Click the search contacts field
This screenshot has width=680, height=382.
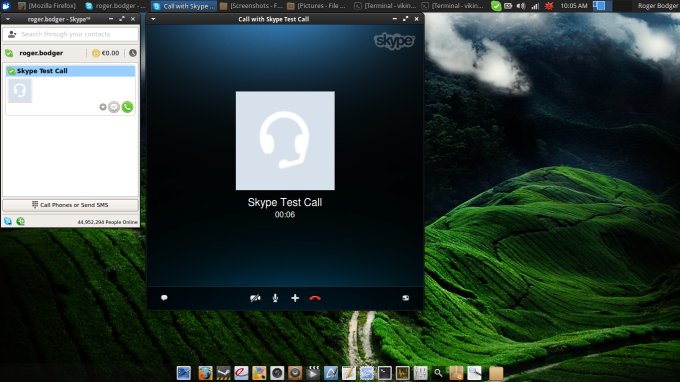coord(70,34)
